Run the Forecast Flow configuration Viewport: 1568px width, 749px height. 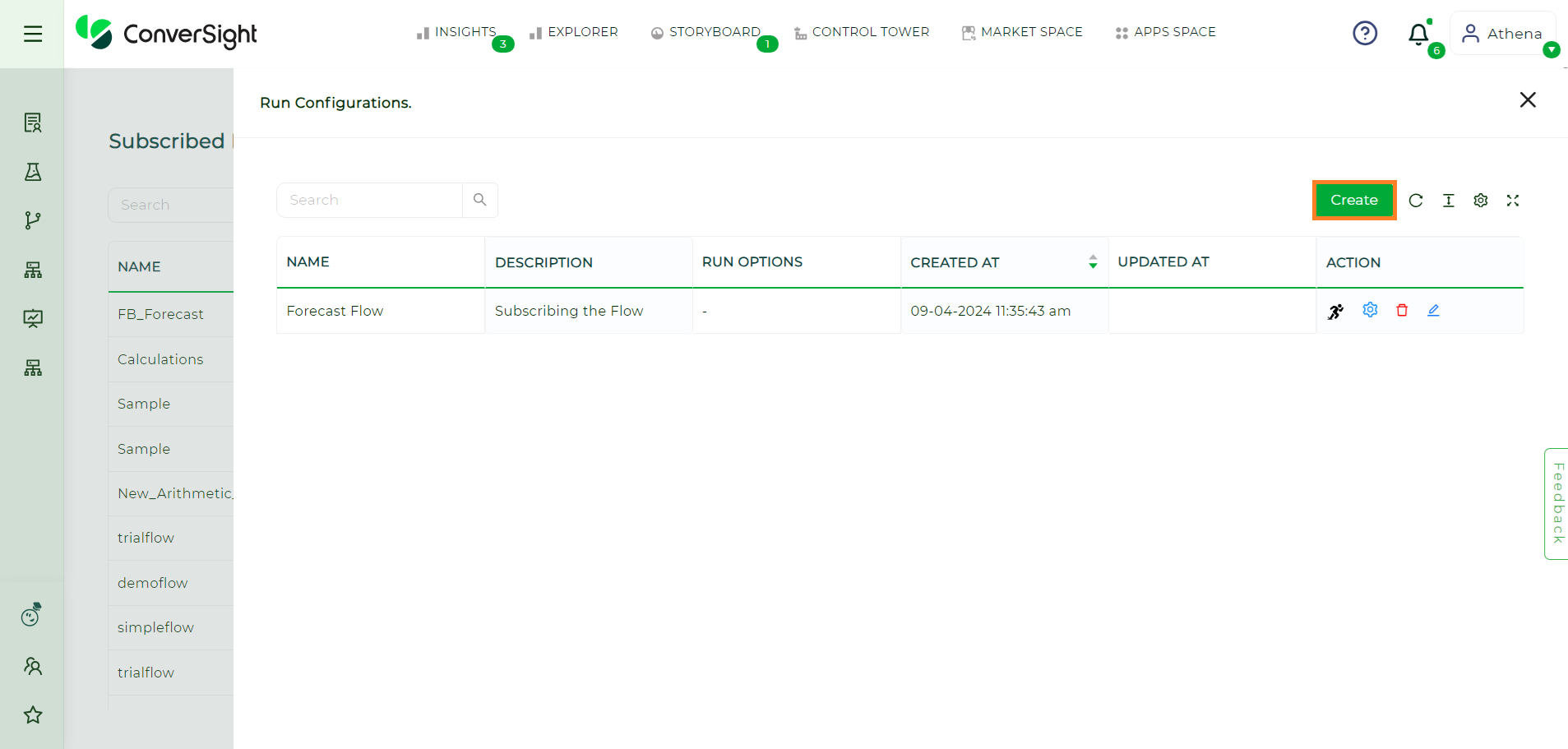1335,311
